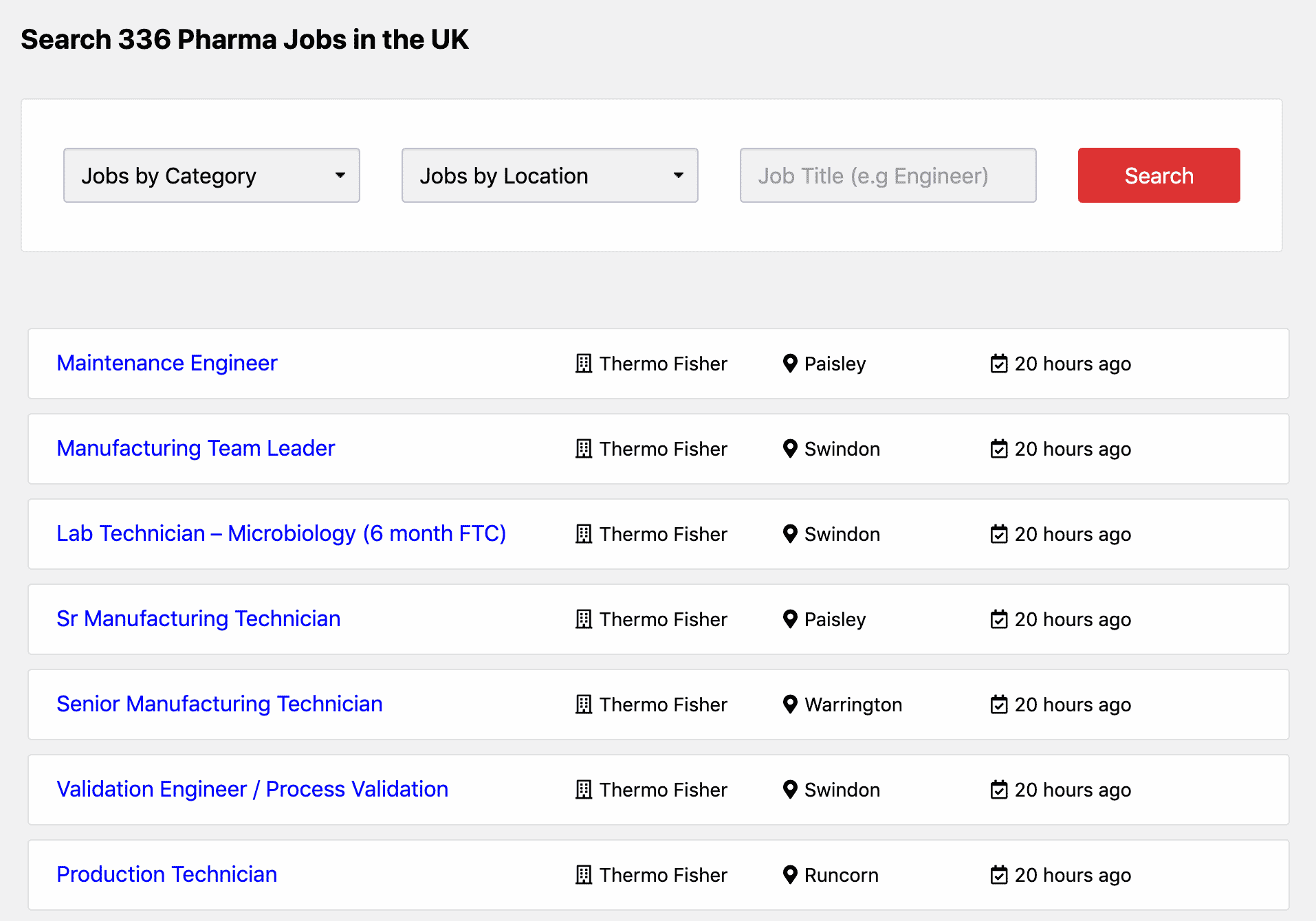
Task: Open the Jobs by Location dropdown
Action: pyautogui.click(x=549, y=175)
